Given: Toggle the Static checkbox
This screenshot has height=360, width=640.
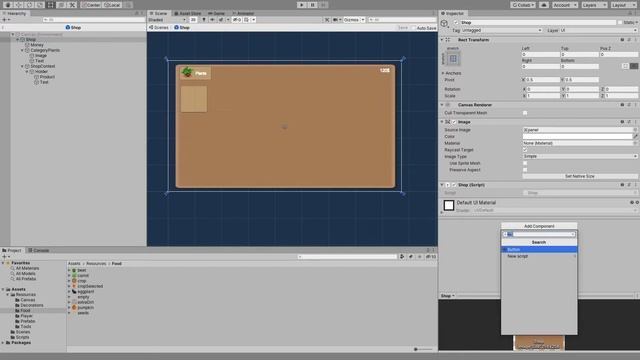Looking at the screenshot, I should (620, 22).
